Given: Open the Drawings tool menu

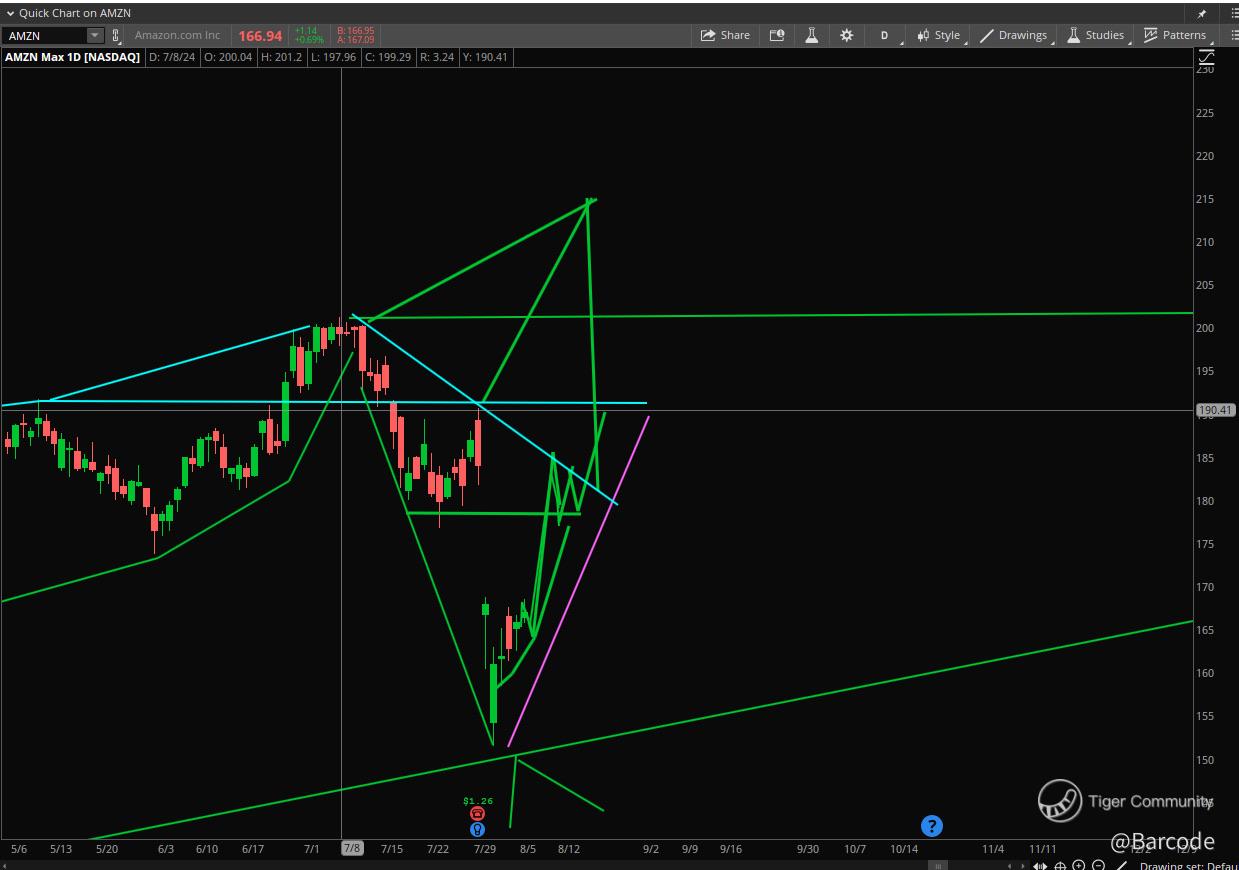Looking at the screenshot, I should pyautogui.click(x=1014, y=35).
